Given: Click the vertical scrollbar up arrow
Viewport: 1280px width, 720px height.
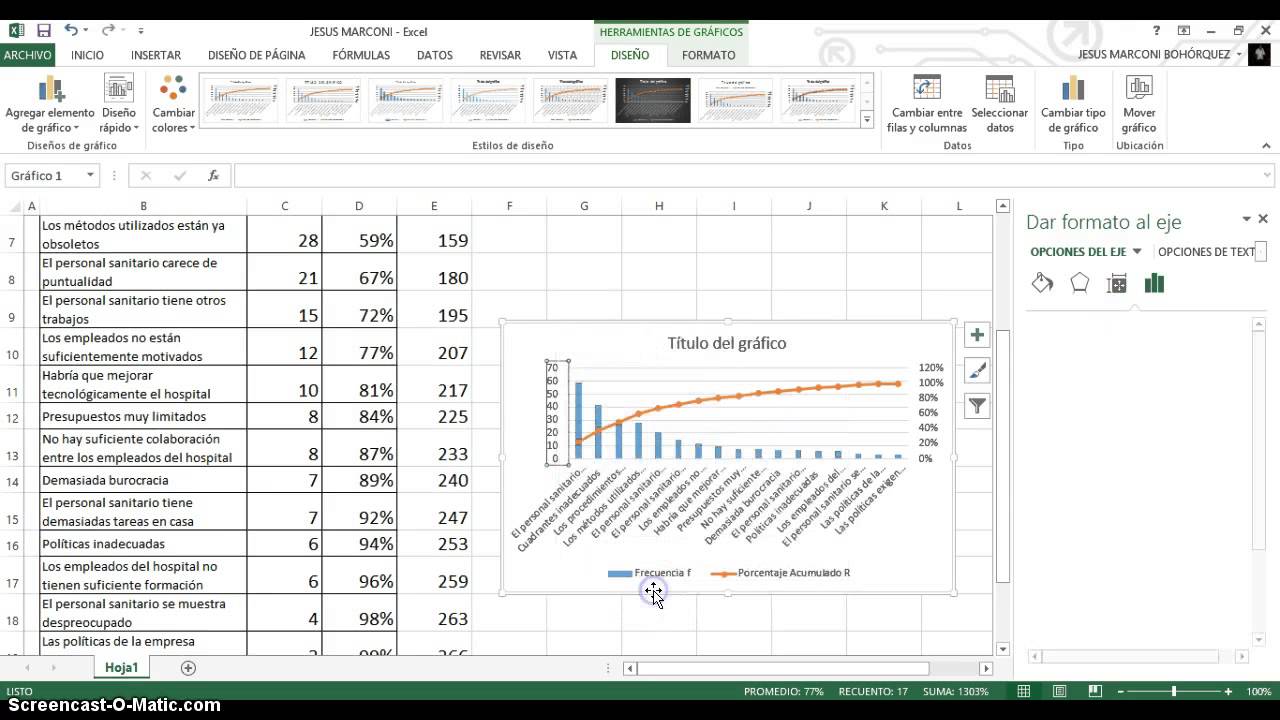Looking at the screenshot, I should point(1003,206).
